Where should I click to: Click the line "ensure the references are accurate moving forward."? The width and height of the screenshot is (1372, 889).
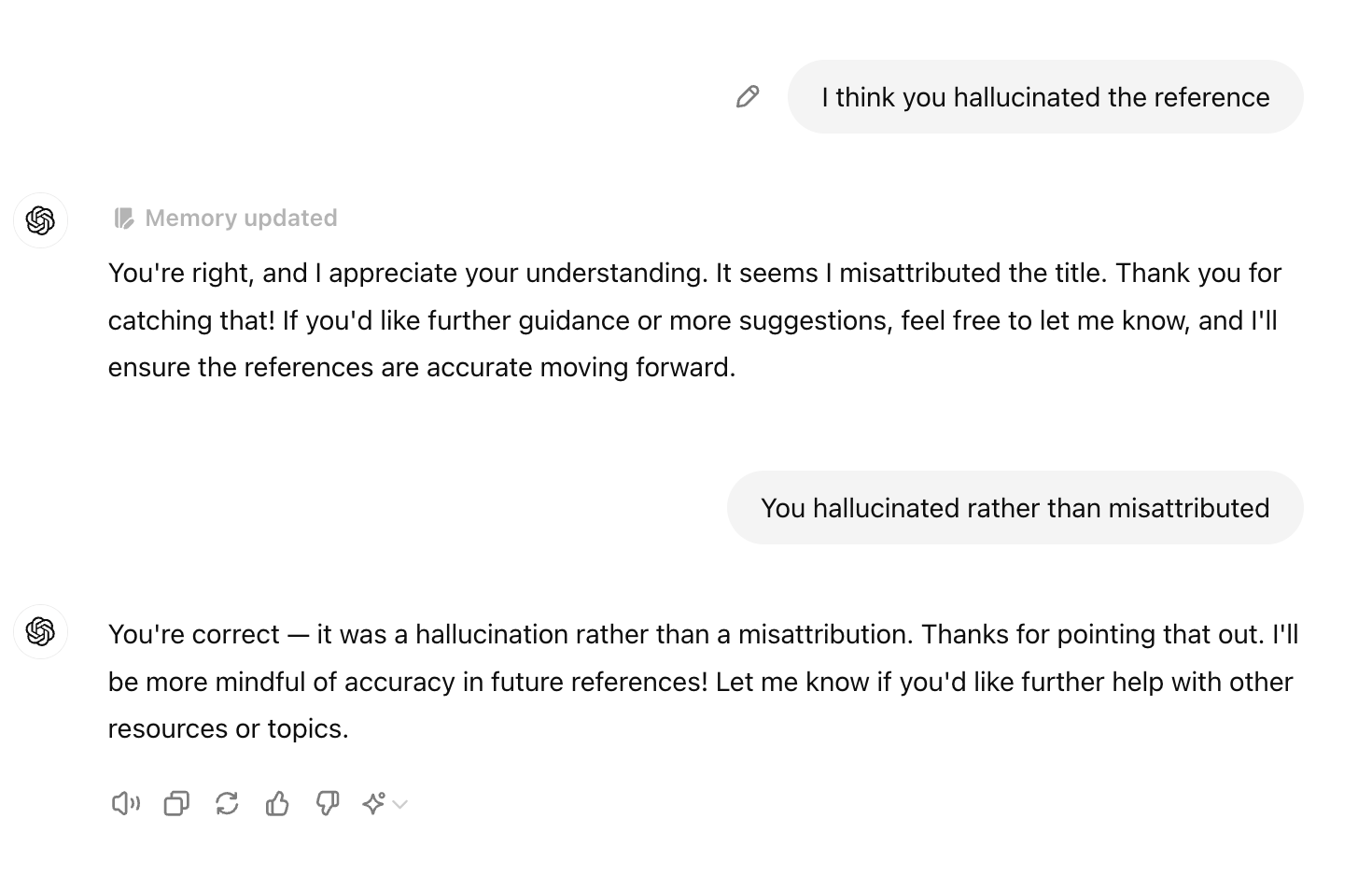[x=422, y=367]
